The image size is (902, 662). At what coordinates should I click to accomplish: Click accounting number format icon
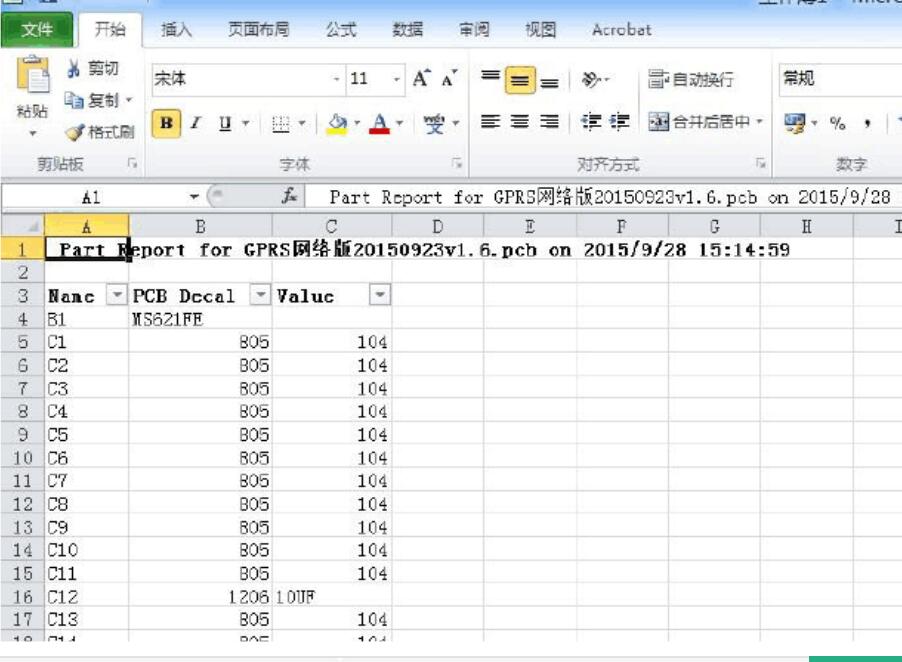coord(795,123)
